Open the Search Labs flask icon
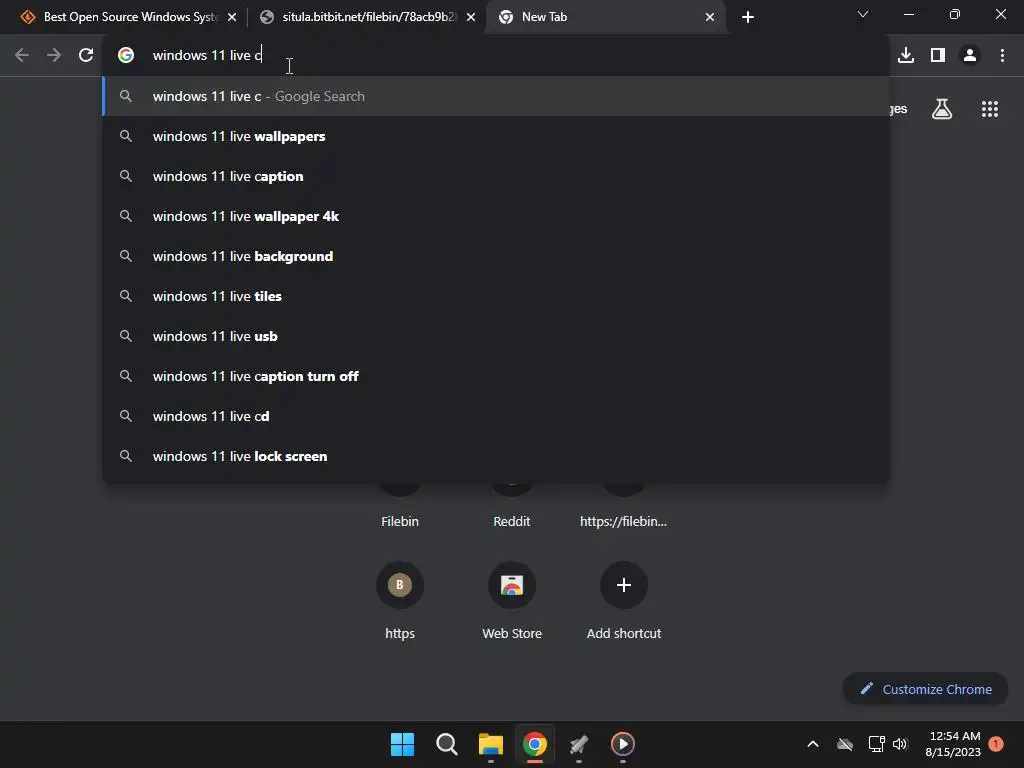Image resolution: width=1024 pixels, height=768 pixels. [942, 108]
